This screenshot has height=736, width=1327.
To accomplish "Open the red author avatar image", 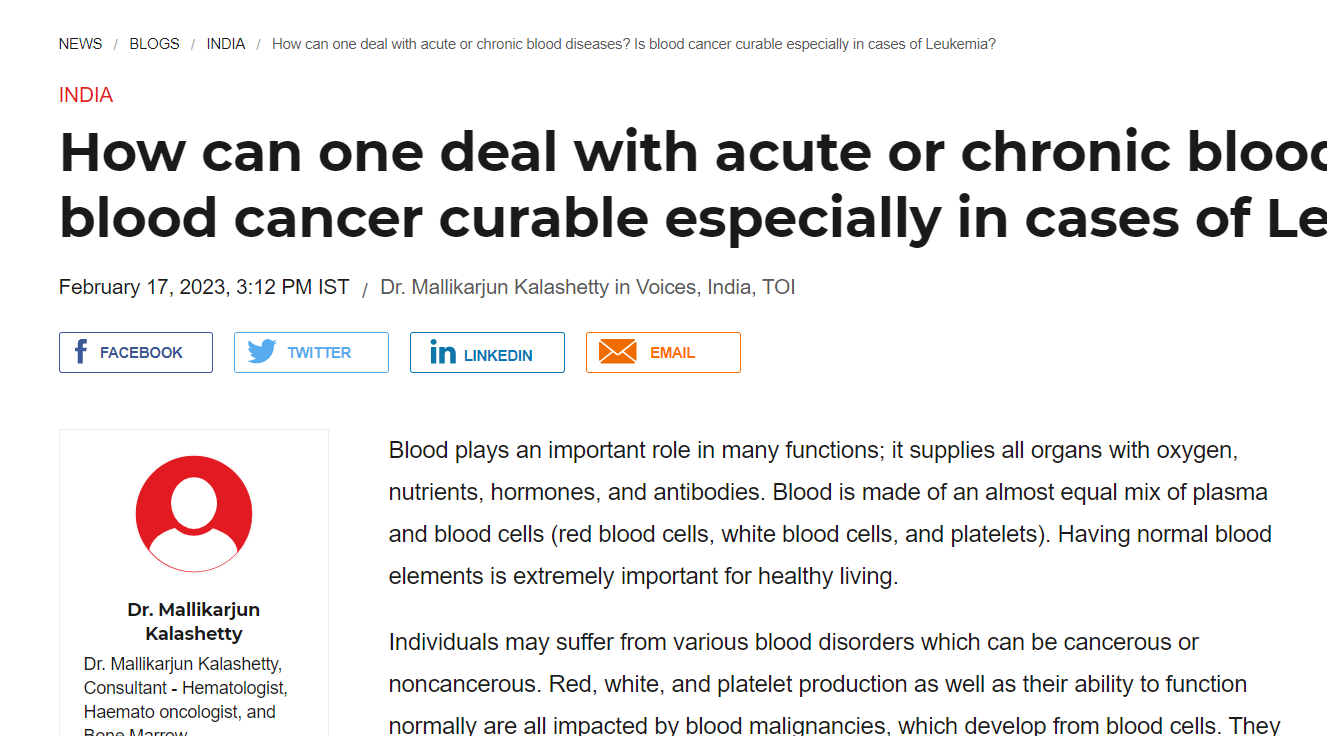I will pos(194,514).
